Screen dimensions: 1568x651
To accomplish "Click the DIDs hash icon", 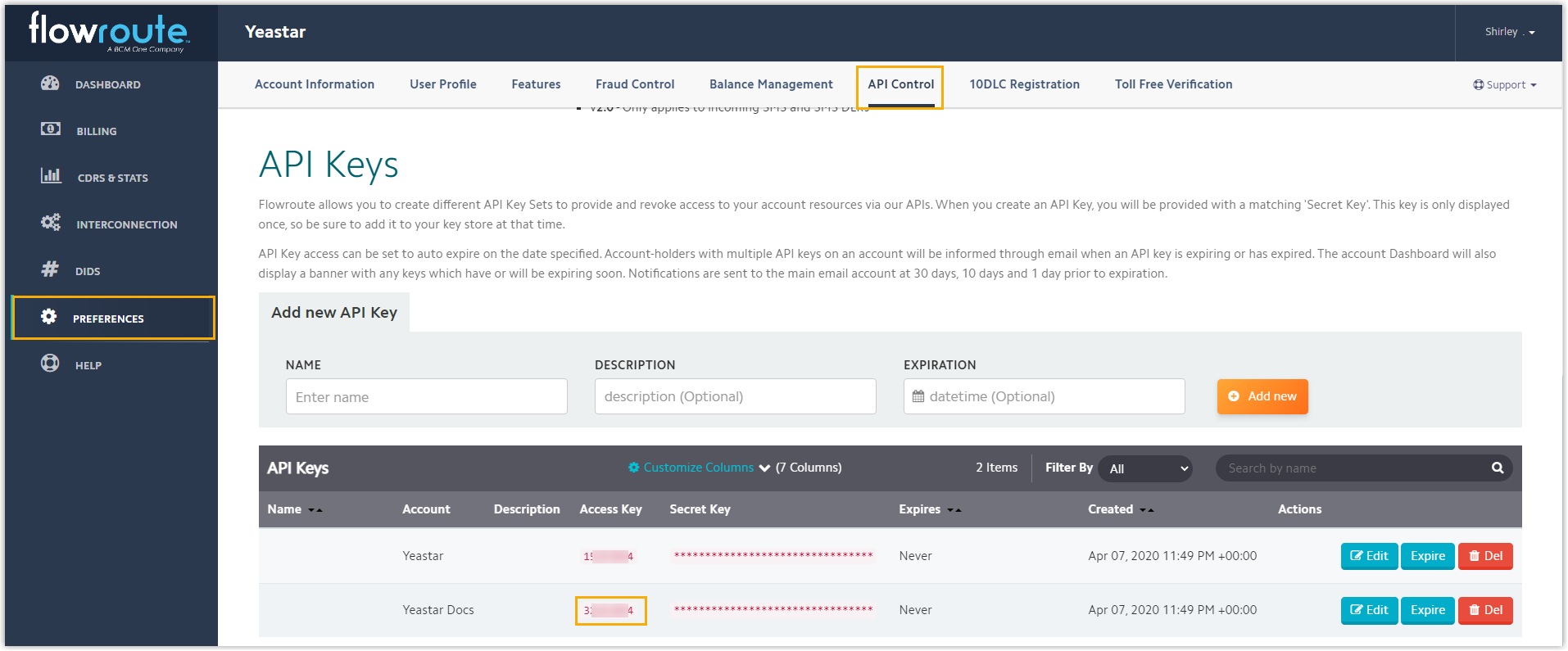I will coord(50,269).
